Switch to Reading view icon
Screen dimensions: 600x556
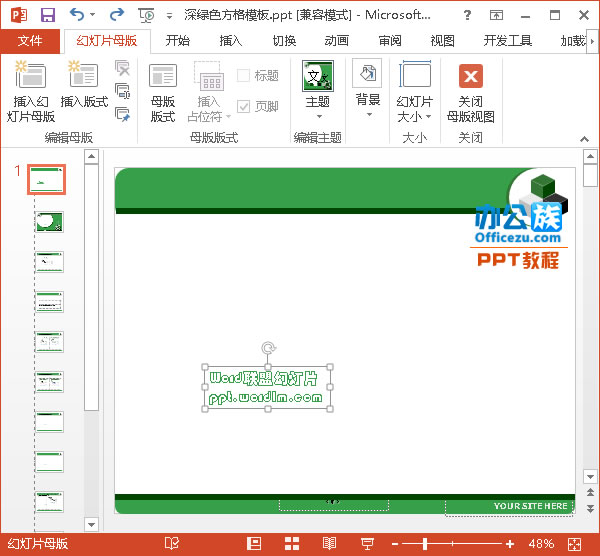click(329, 543)
